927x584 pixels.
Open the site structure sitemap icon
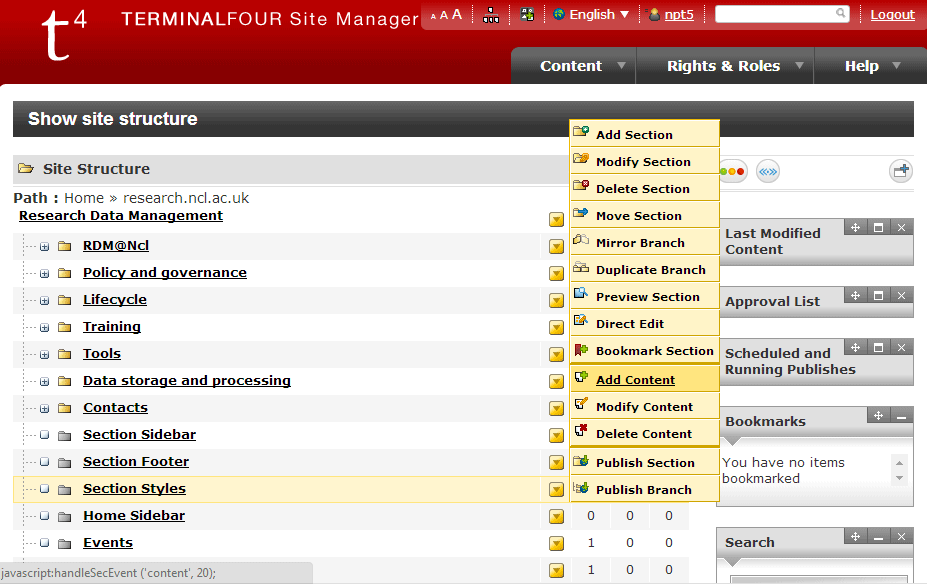pyautogui.click(x=491, y=15)
